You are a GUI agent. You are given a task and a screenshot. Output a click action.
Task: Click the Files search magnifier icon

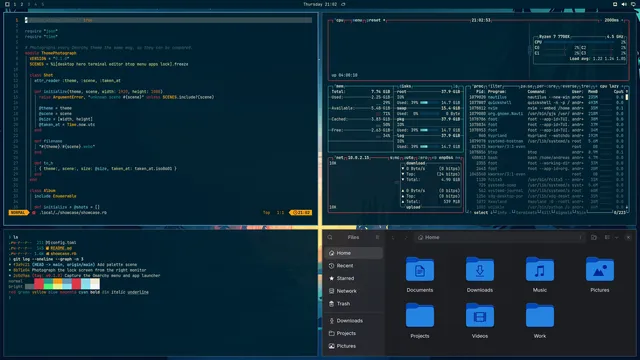point(330,237)
